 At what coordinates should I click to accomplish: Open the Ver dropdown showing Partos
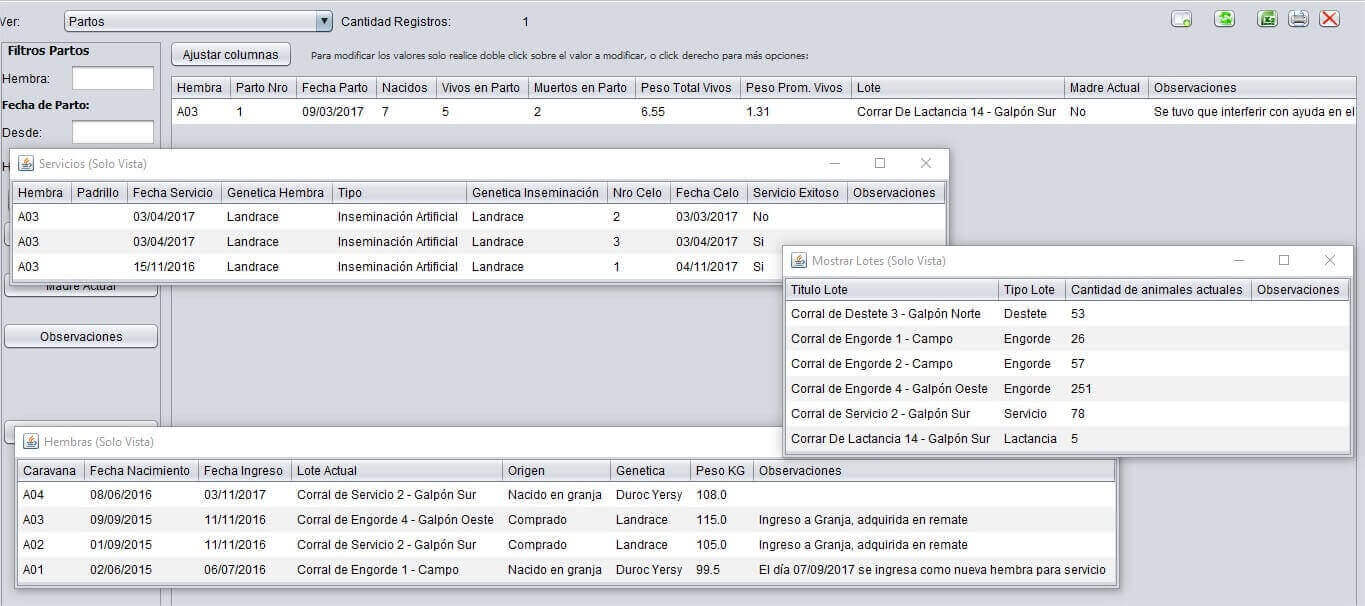click(198, 21)
